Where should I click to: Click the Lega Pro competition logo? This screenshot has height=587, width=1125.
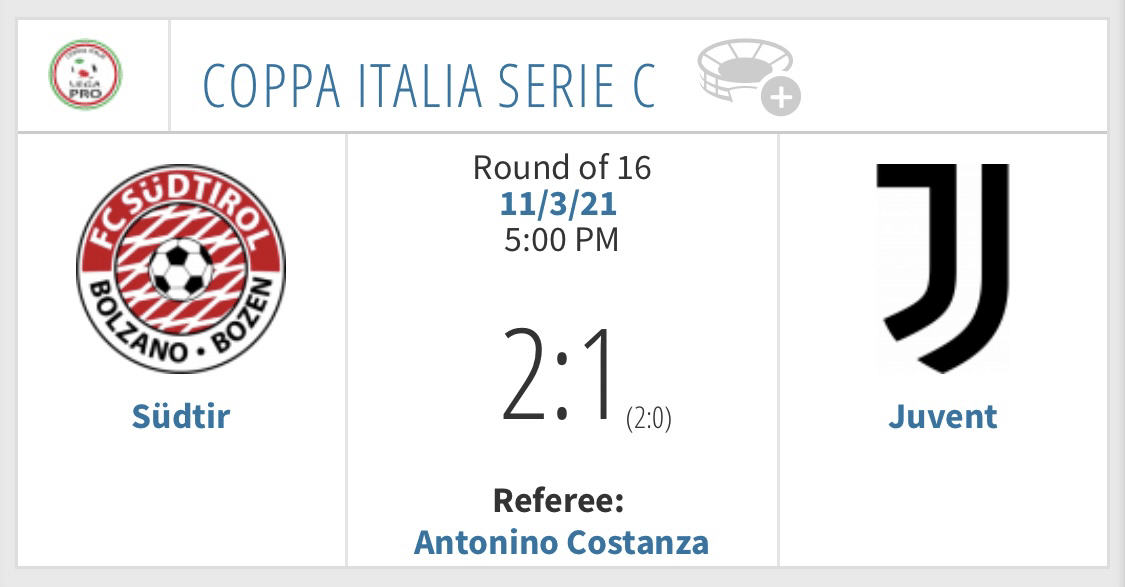(85, 75)
